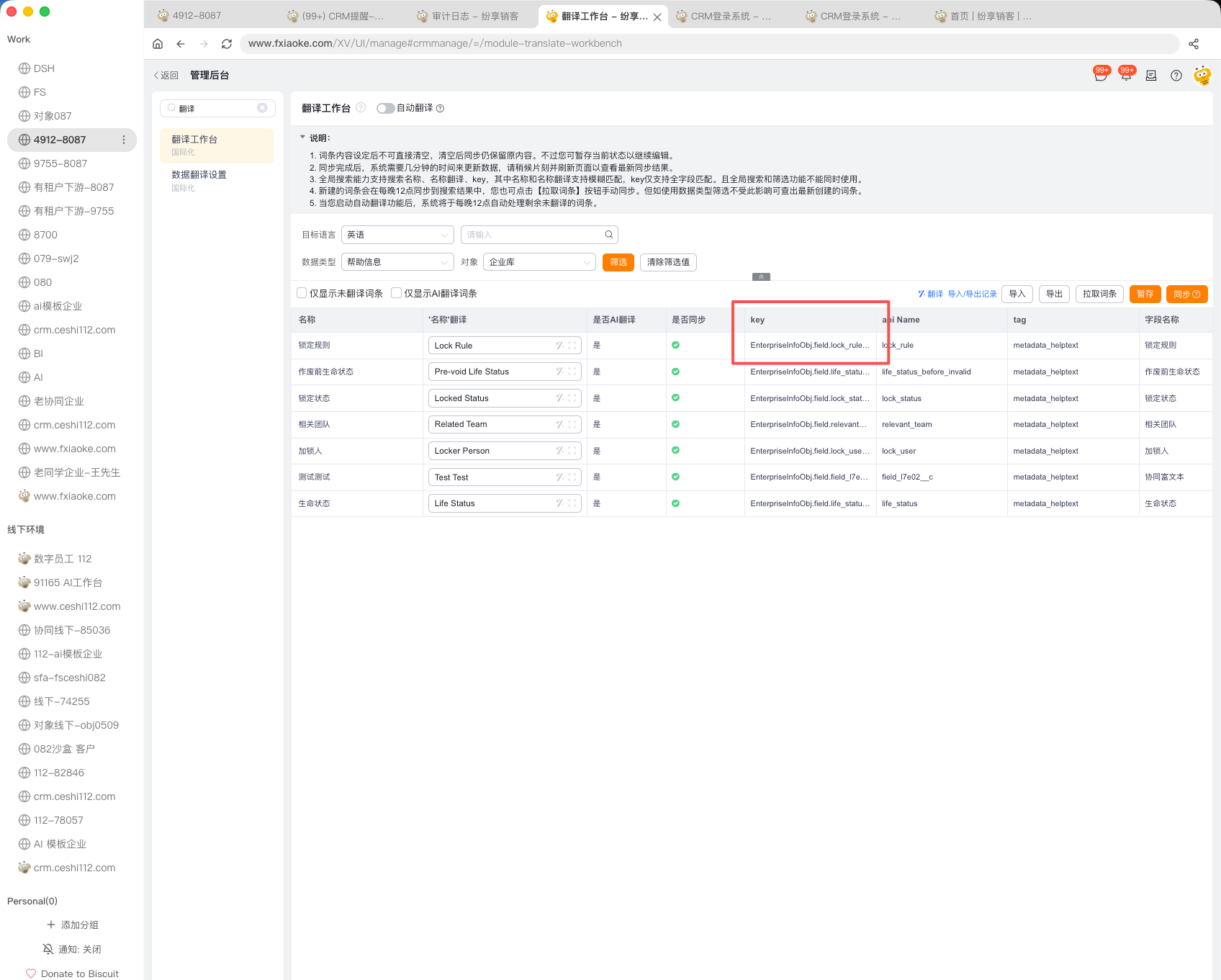Switch to the 审计日志 browser tab
This screenshot has width=1221, height=980.
(x=474, y=16)
